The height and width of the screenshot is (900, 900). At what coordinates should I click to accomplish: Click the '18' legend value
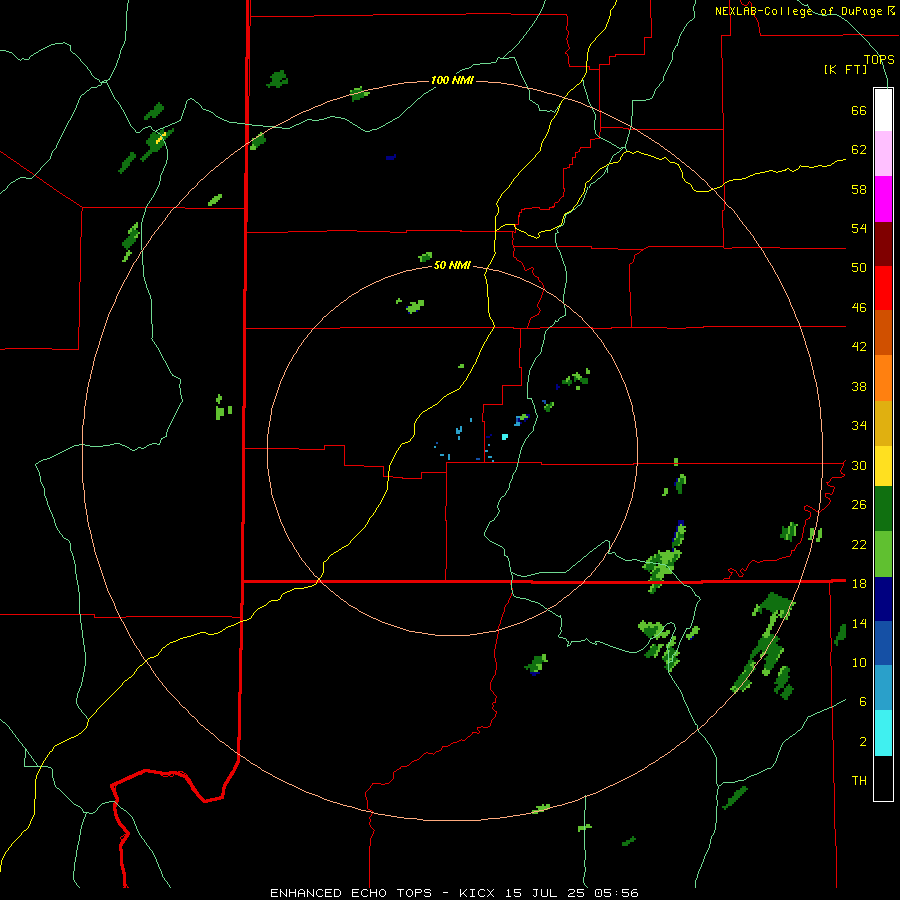[x=859, y=584]
